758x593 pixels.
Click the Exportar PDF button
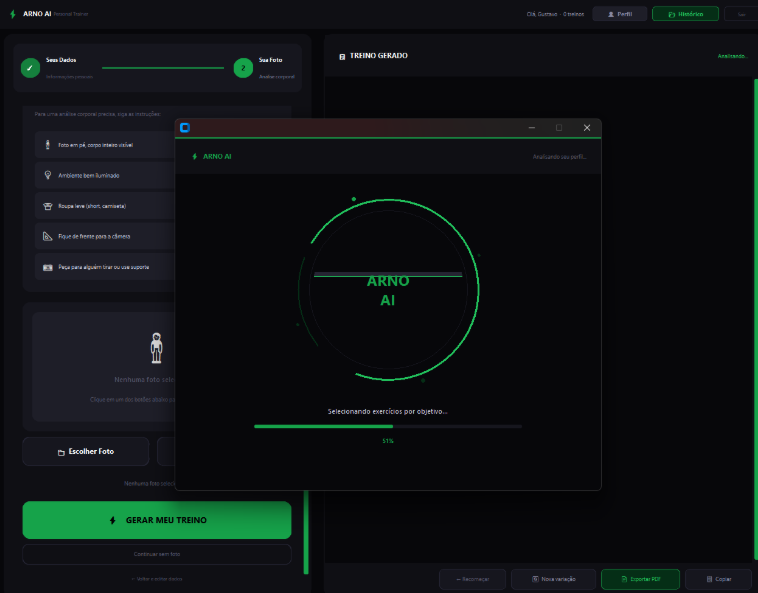coord(640,579)
